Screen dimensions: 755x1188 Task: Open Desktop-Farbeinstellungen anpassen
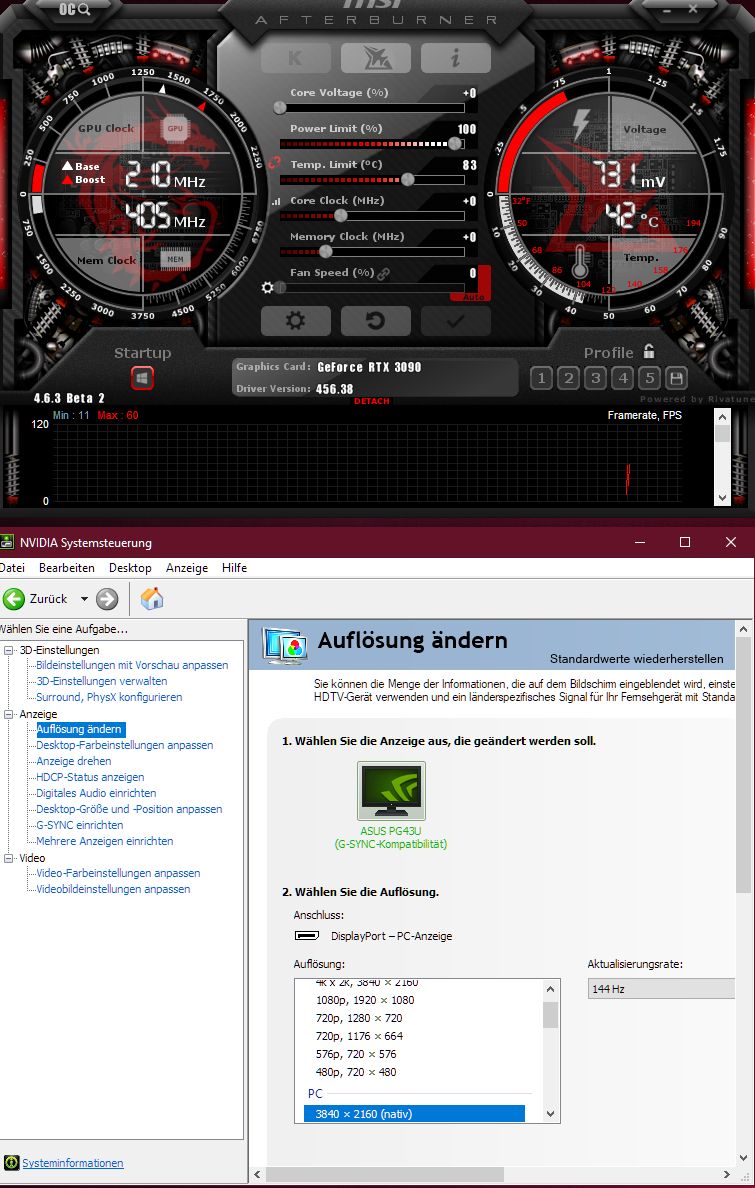[x=124, y=746]
